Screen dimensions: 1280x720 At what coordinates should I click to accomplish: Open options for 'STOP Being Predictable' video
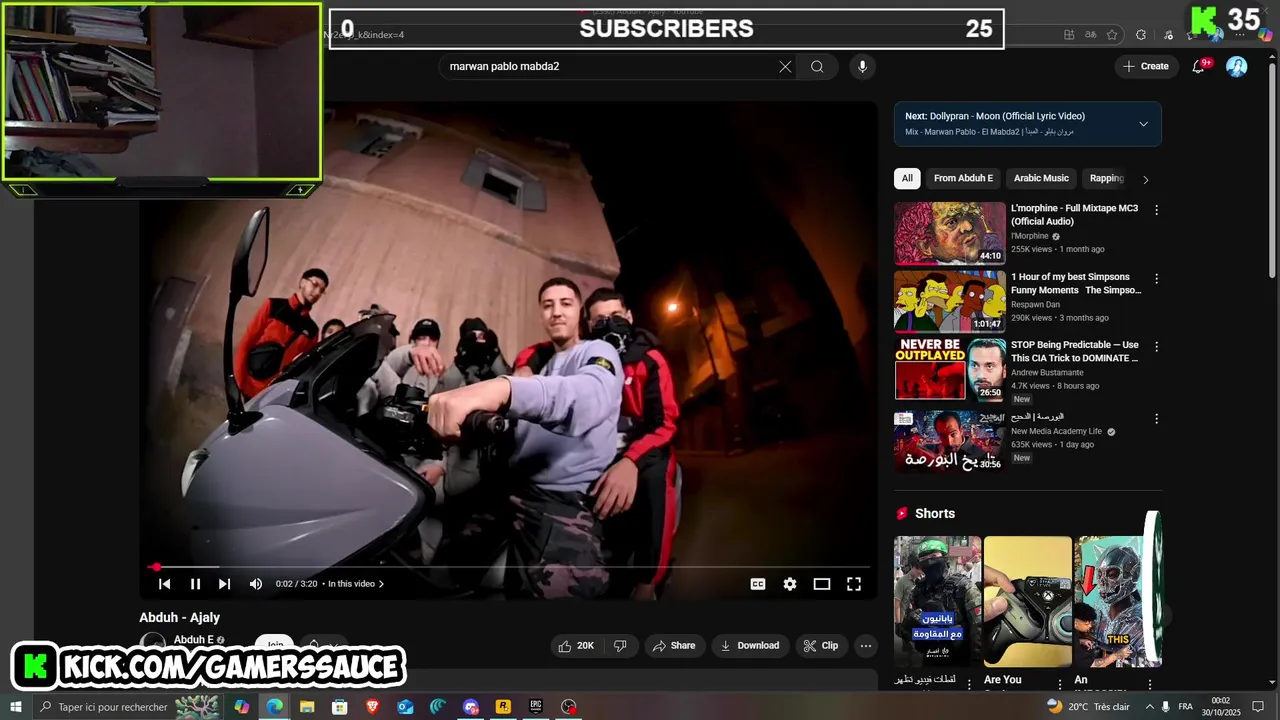[1157, 346]
